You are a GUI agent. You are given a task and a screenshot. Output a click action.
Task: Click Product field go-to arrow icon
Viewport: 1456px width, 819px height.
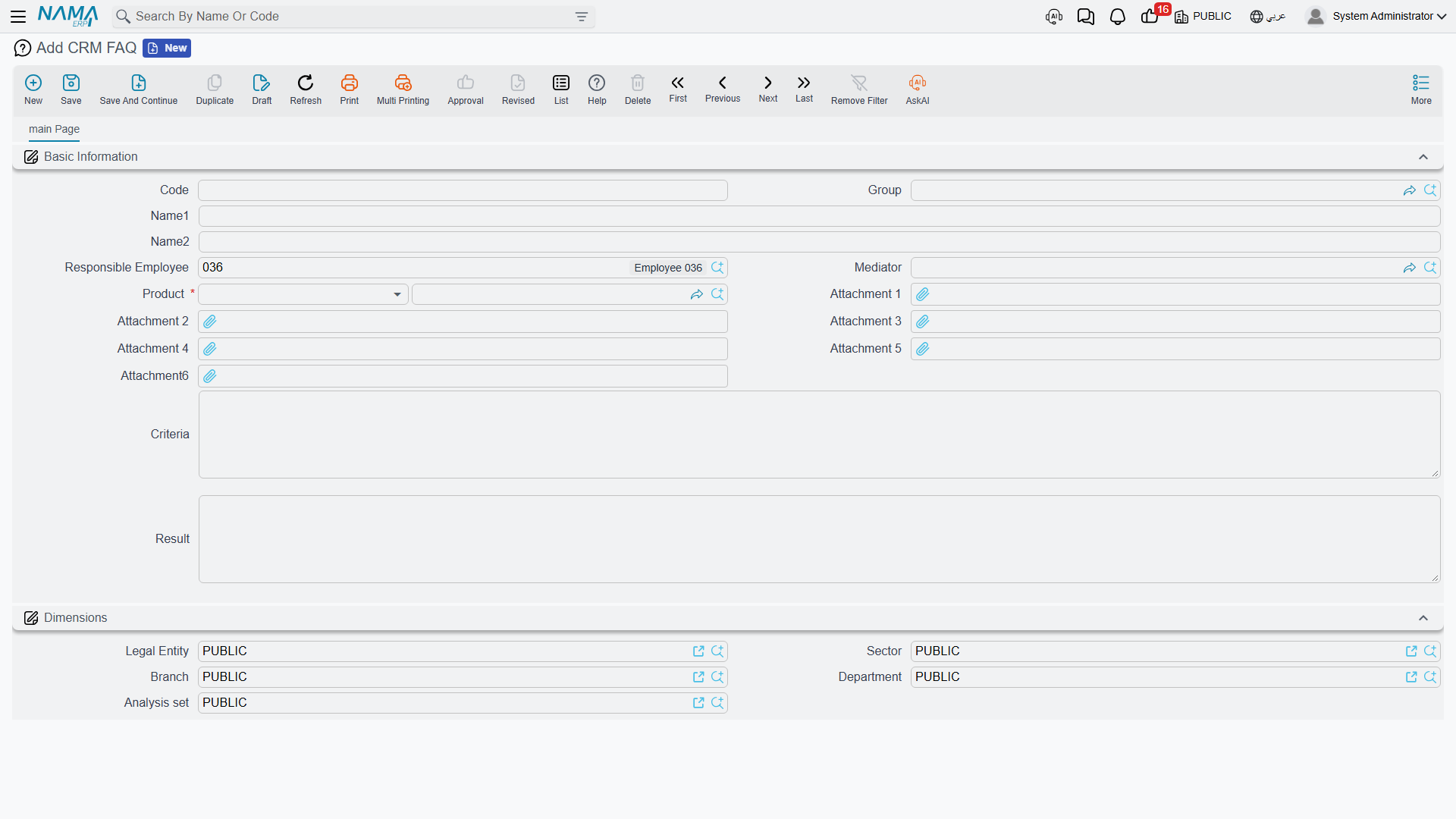click(x=697, y=294)
